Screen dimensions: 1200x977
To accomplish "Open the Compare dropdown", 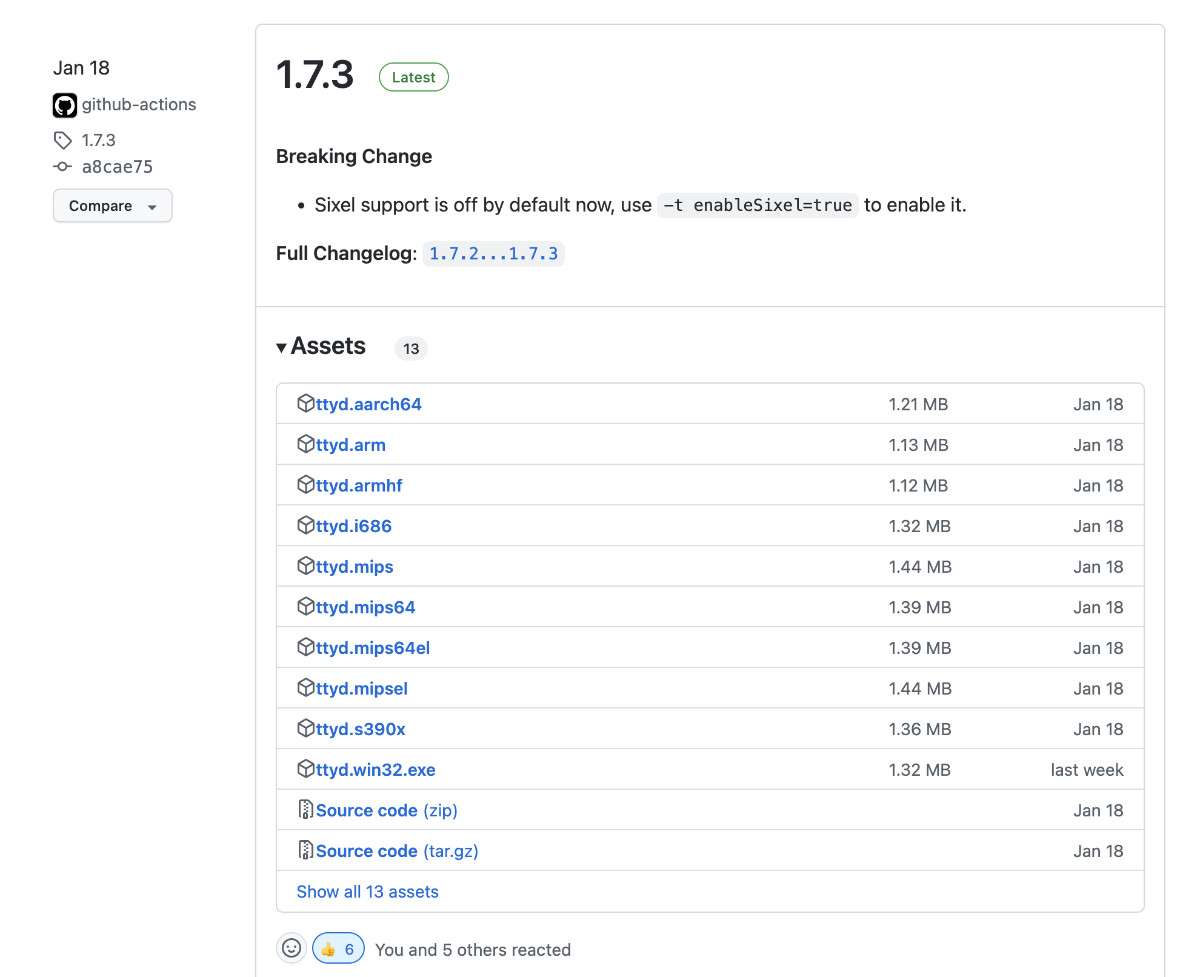I will (x=113, y=206).
